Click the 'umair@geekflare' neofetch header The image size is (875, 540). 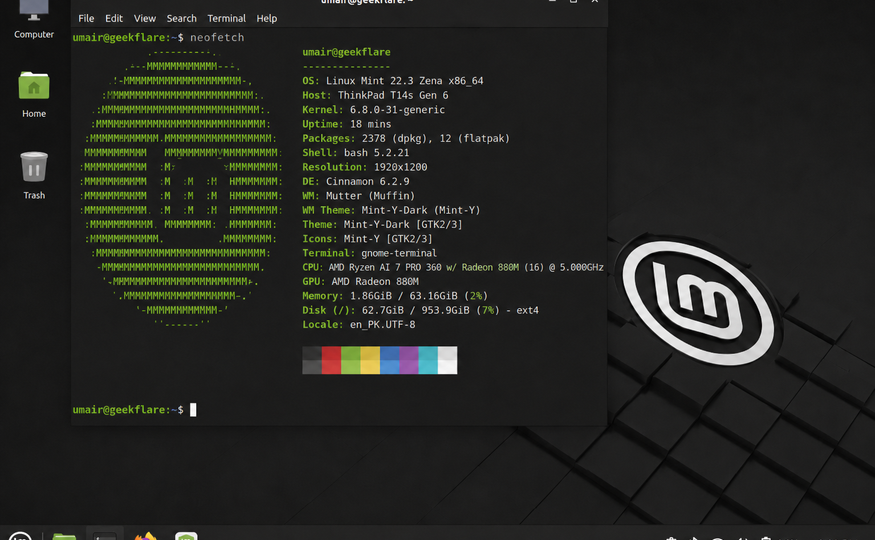pos(347,52)
